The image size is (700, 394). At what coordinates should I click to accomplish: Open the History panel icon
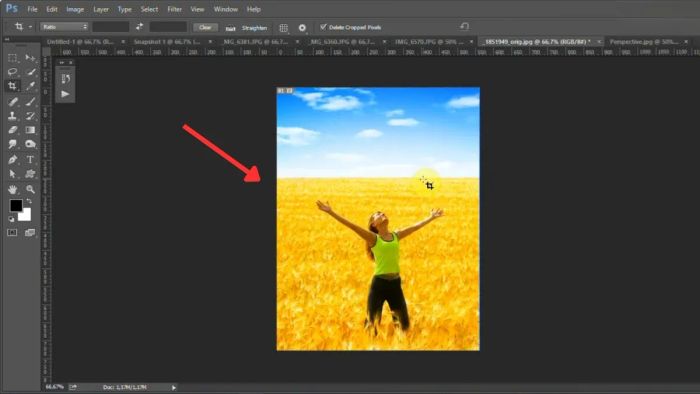(x=65, y=79)
